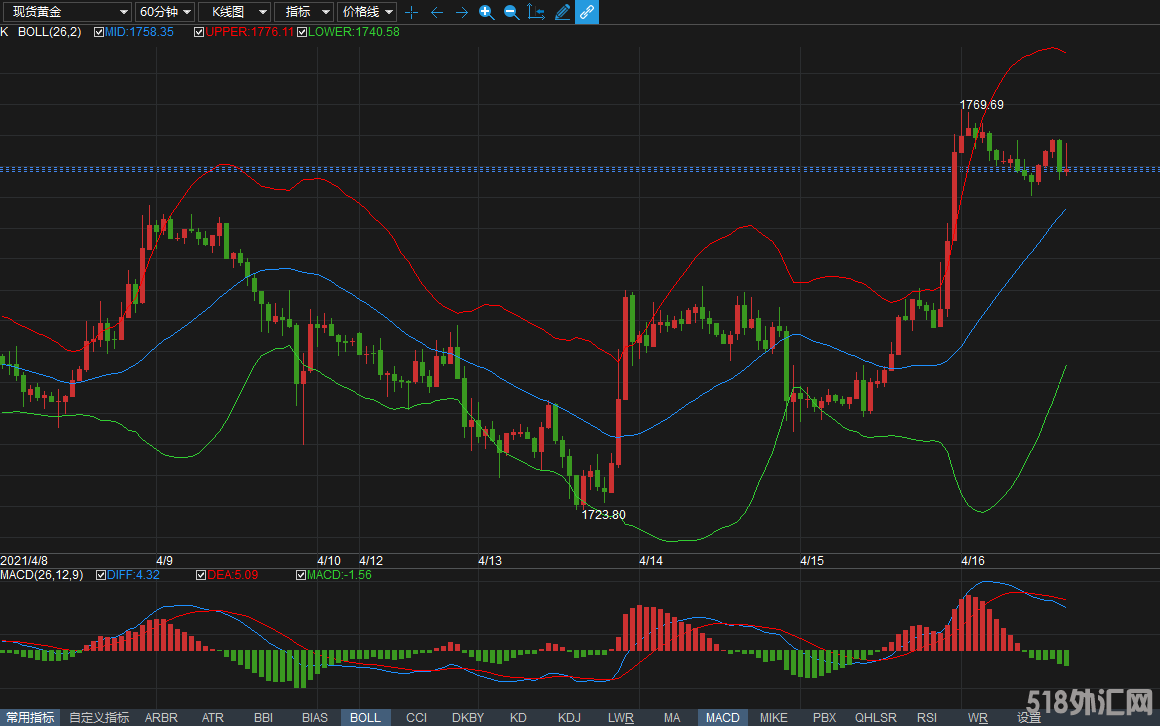Toggle the chain link icon
This screenshot has width=1160, height=726.
click(587, 12)
